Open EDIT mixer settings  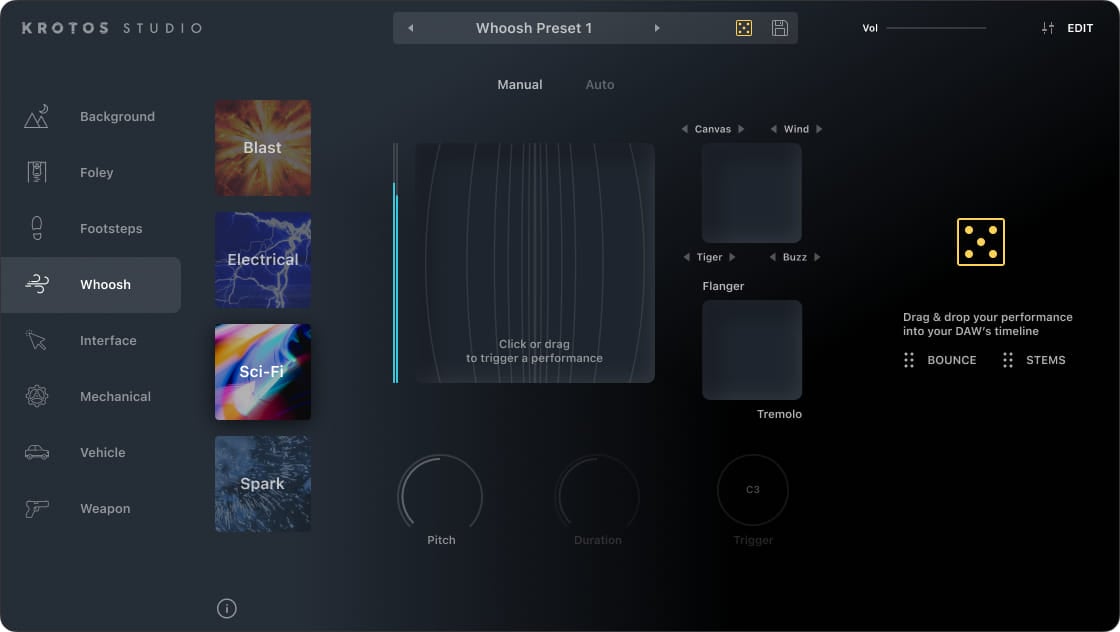coord(1068,28)
